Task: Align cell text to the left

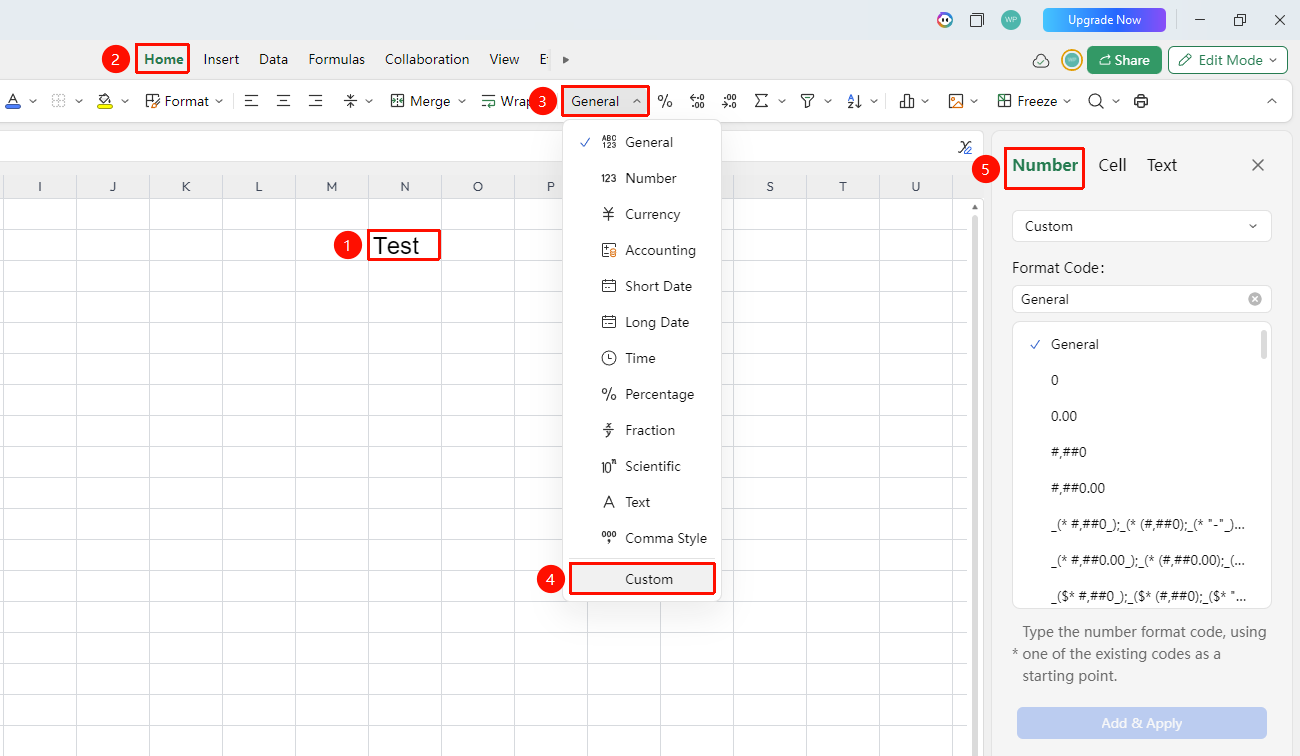Action: (251, 101)
